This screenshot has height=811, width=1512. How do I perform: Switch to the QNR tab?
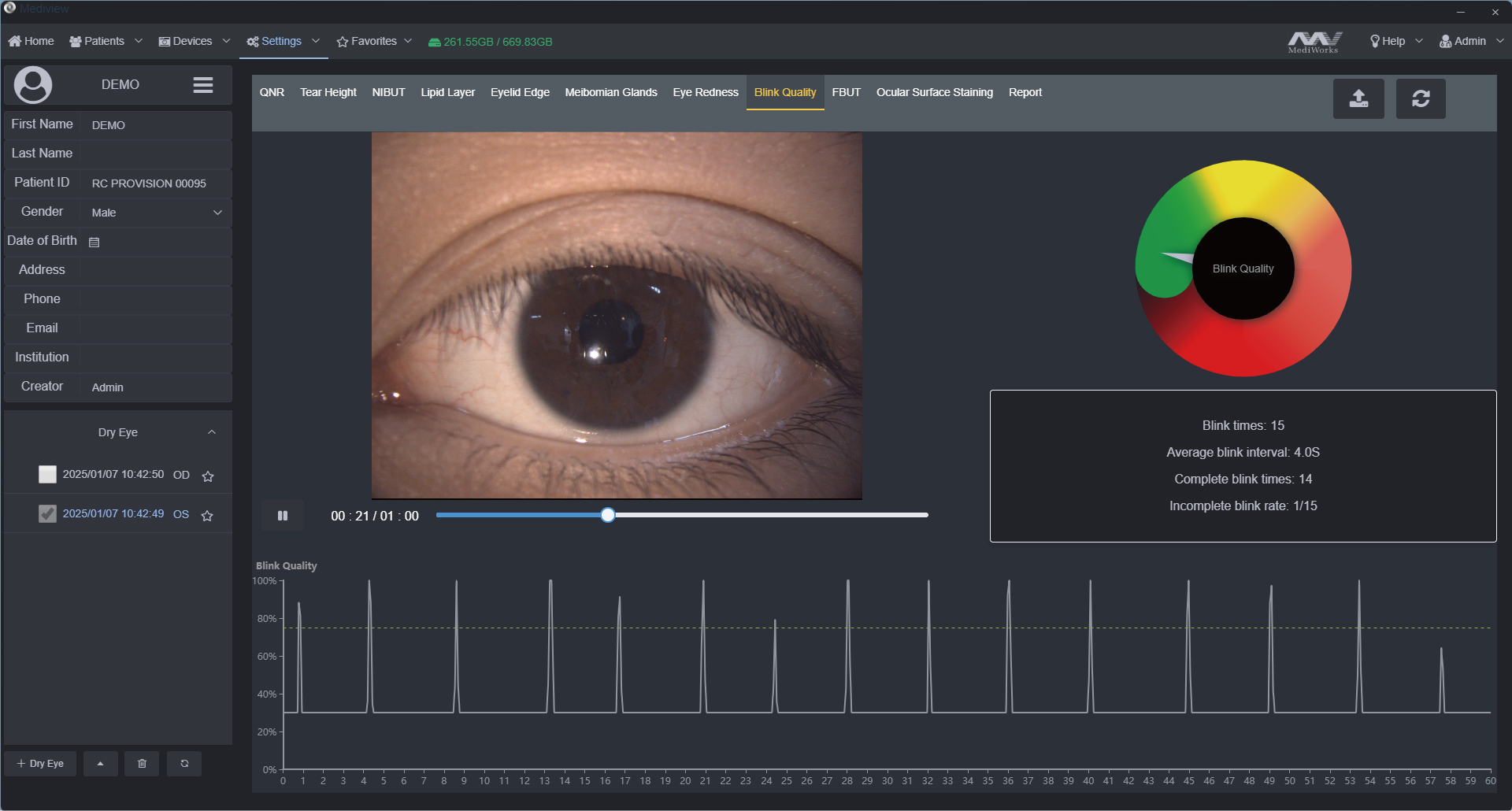click(x=272, y=92)
